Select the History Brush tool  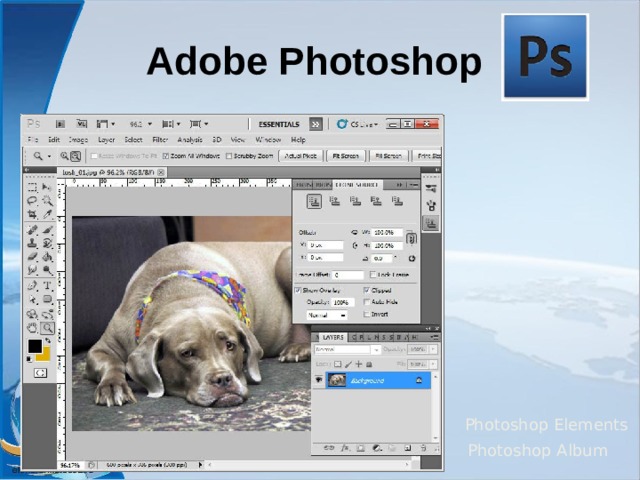tap(47, 243)
